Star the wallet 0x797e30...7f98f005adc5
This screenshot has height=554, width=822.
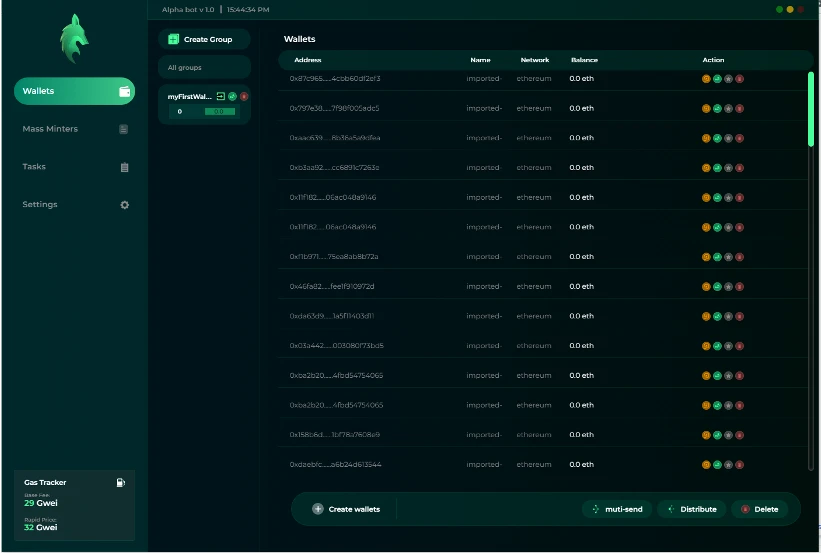click(x=728, y=109)
